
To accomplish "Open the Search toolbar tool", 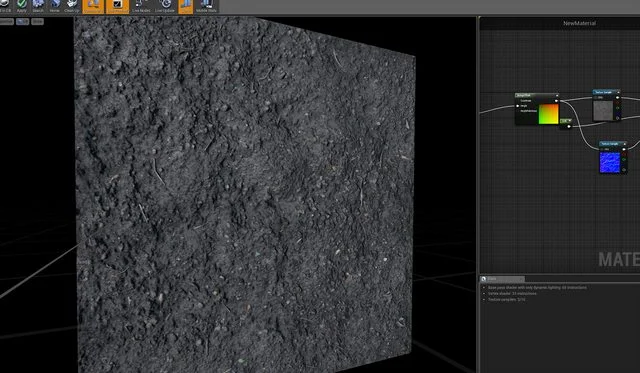I will click(38, 6).
